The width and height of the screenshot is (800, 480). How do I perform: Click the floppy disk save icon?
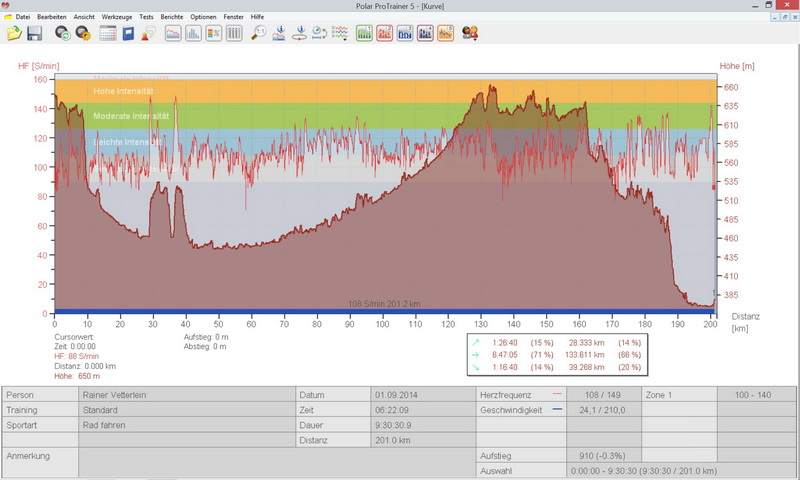(34, 33)
